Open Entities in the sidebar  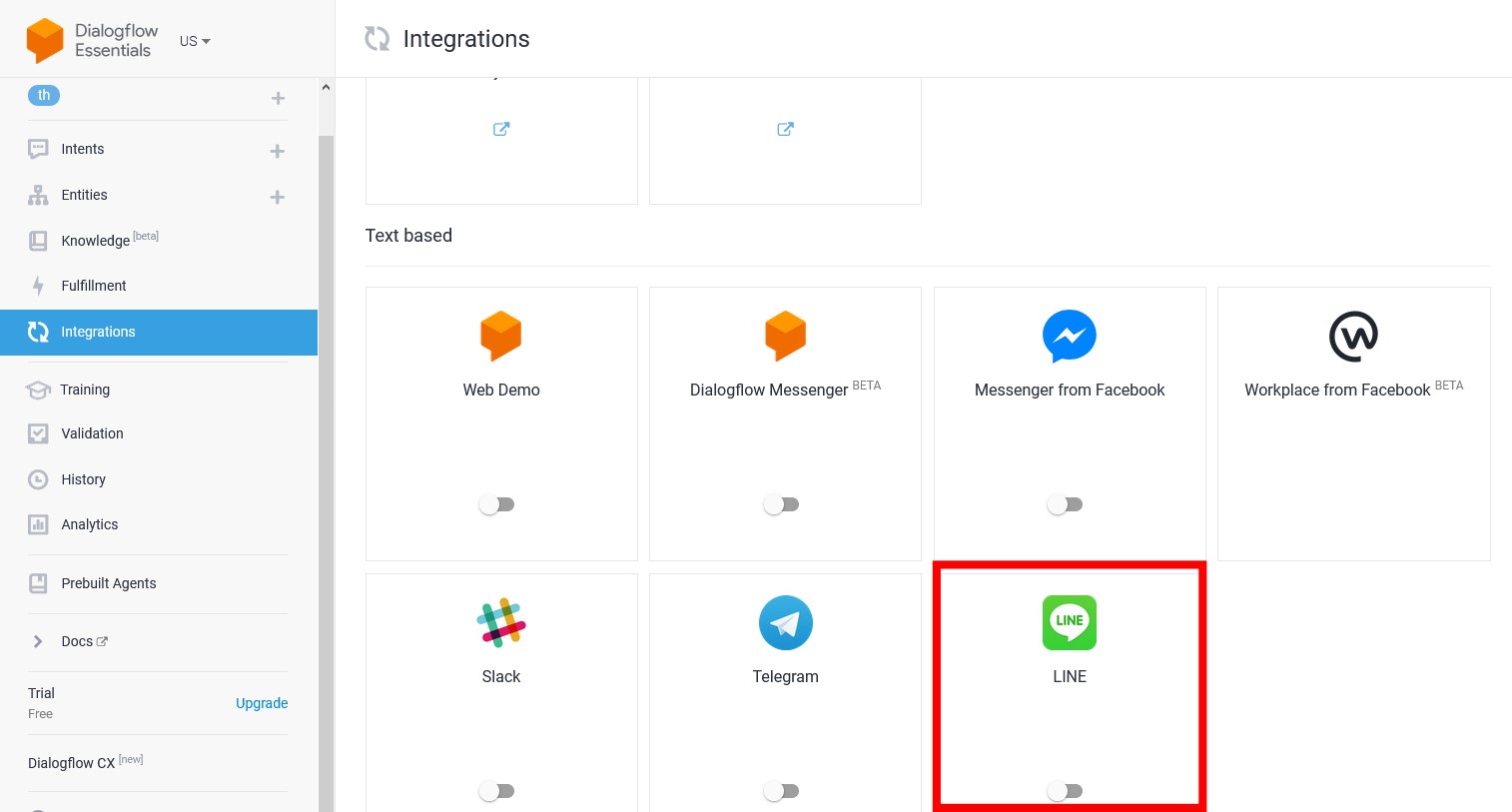coord(84,195)
